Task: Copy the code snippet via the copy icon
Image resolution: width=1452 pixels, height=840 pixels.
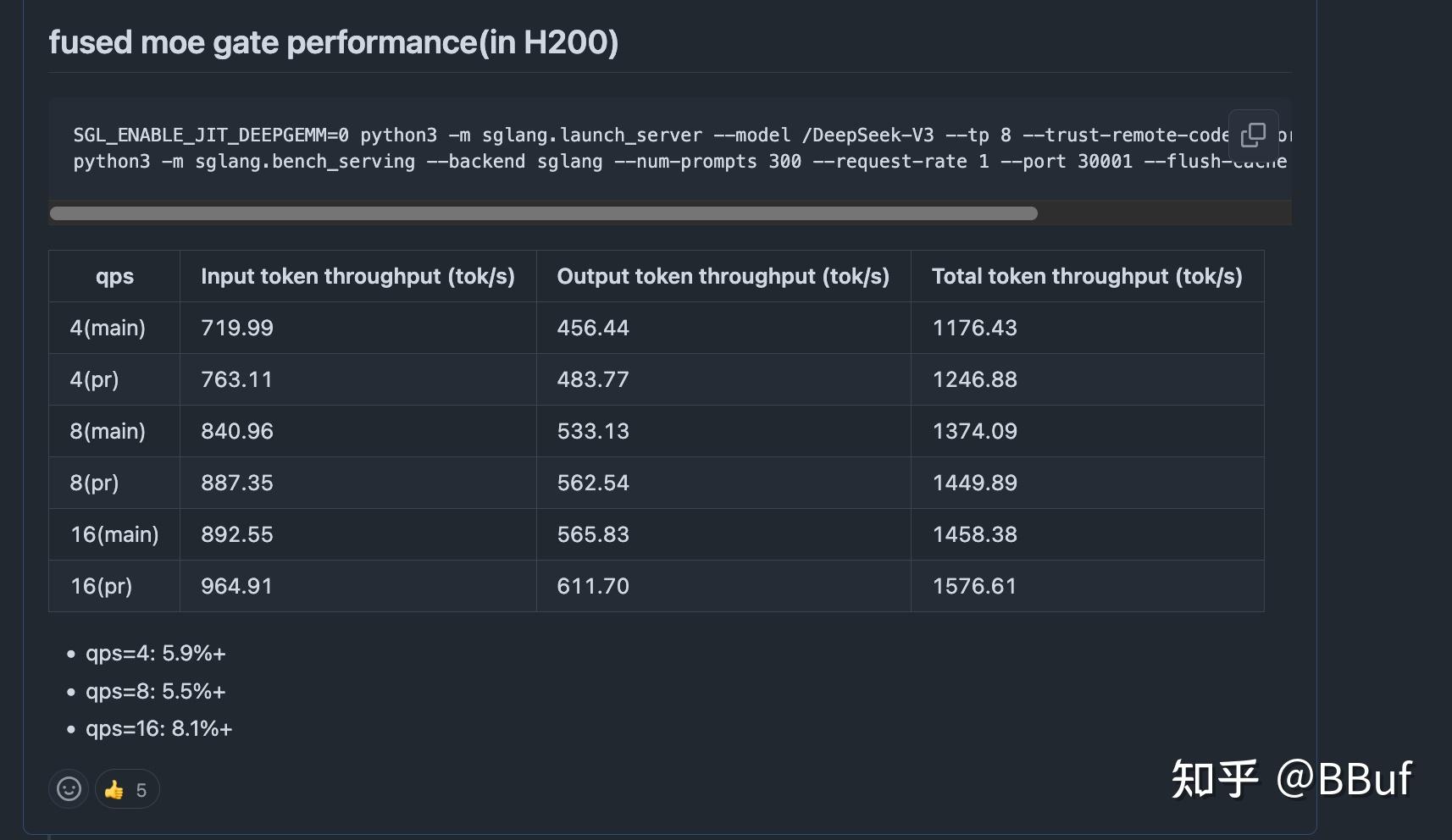Action: (1254, 135)
